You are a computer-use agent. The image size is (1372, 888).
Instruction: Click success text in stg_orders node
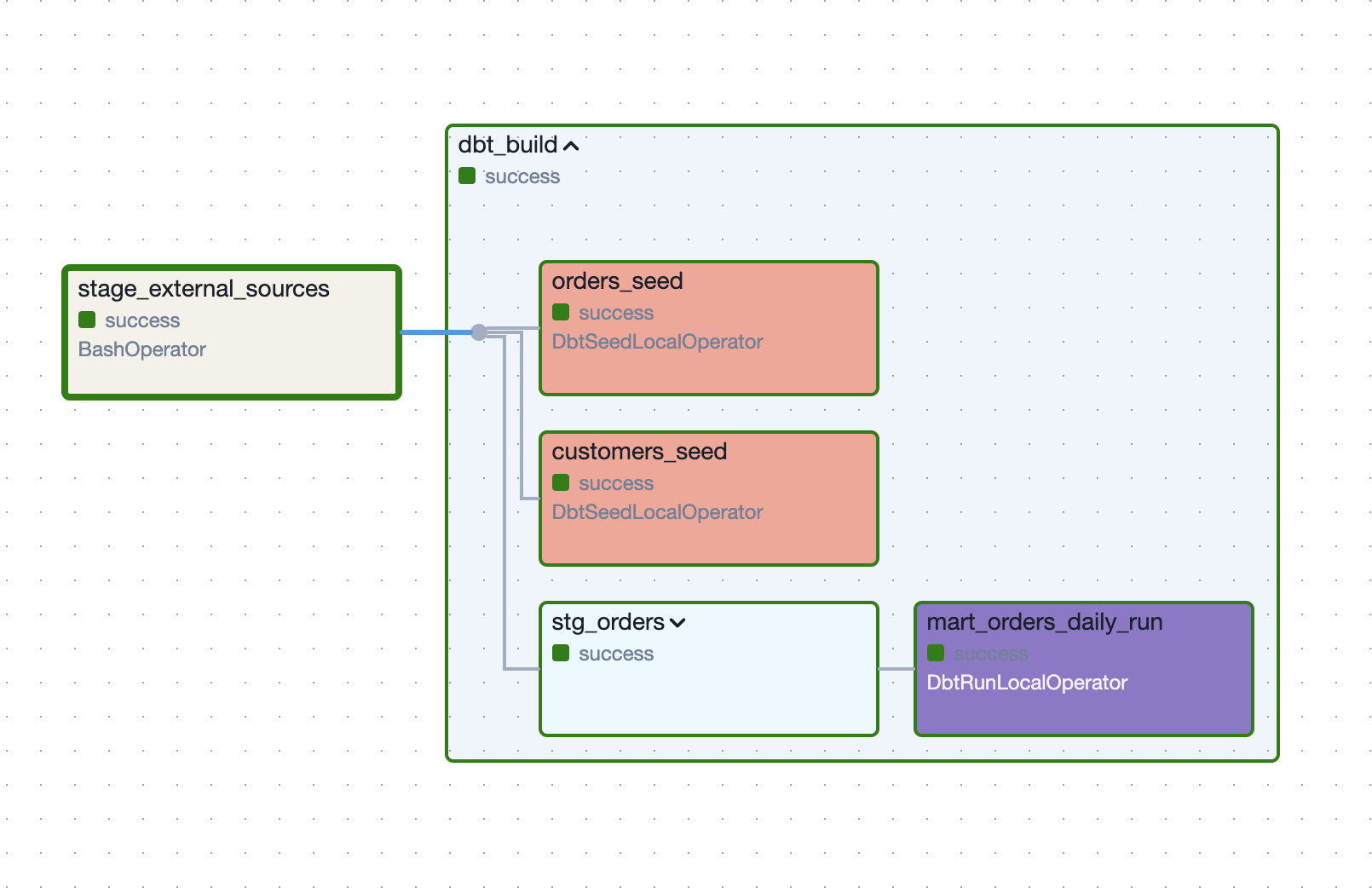click(616, 654)
